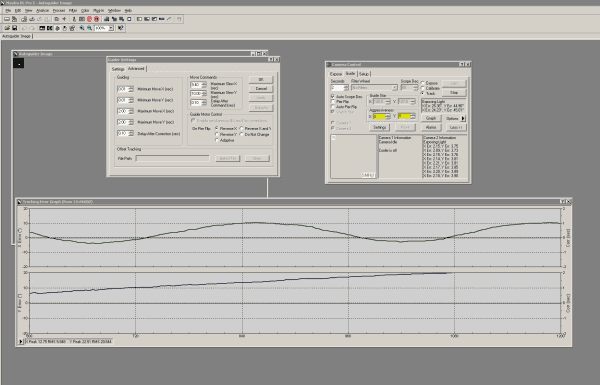Viewport: 600px width, 385px height.
Task: Click the crosshair icon in top toolbar
Action: 64,19
